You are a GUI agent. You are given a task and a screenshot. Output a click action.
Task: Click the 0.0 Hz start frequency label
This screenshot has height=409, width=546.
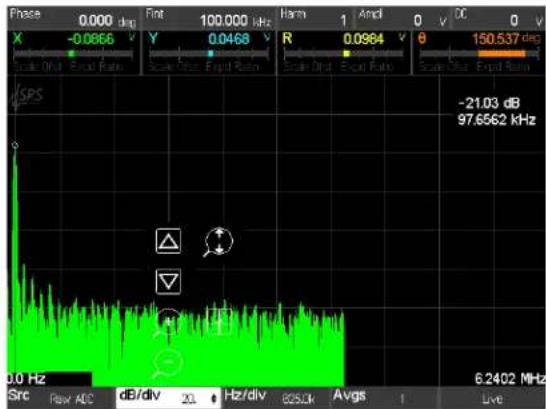coord(27,379)
